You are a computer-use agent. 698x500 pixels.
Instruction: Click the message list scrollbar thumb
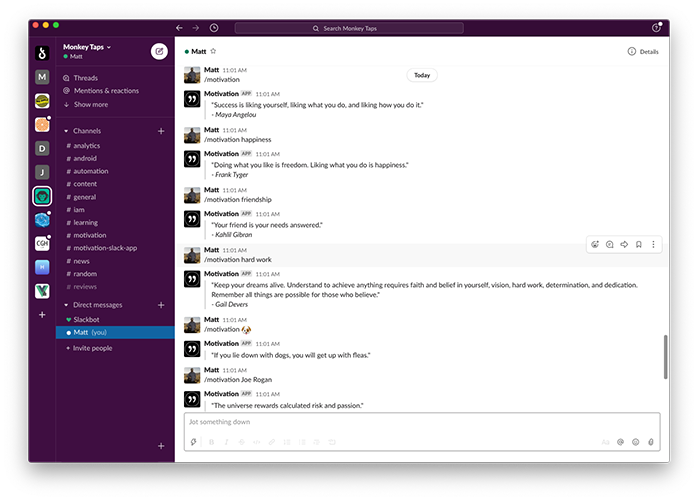pyautogui.click(x=666, y=357)
